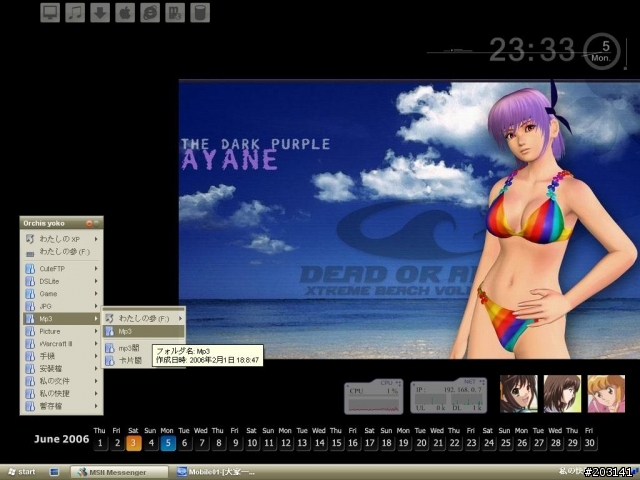Image resolution: width=640 pixels, height=480 pixels.
Task: Switch to MSN Messenger taskbar button
Action: 119,472
